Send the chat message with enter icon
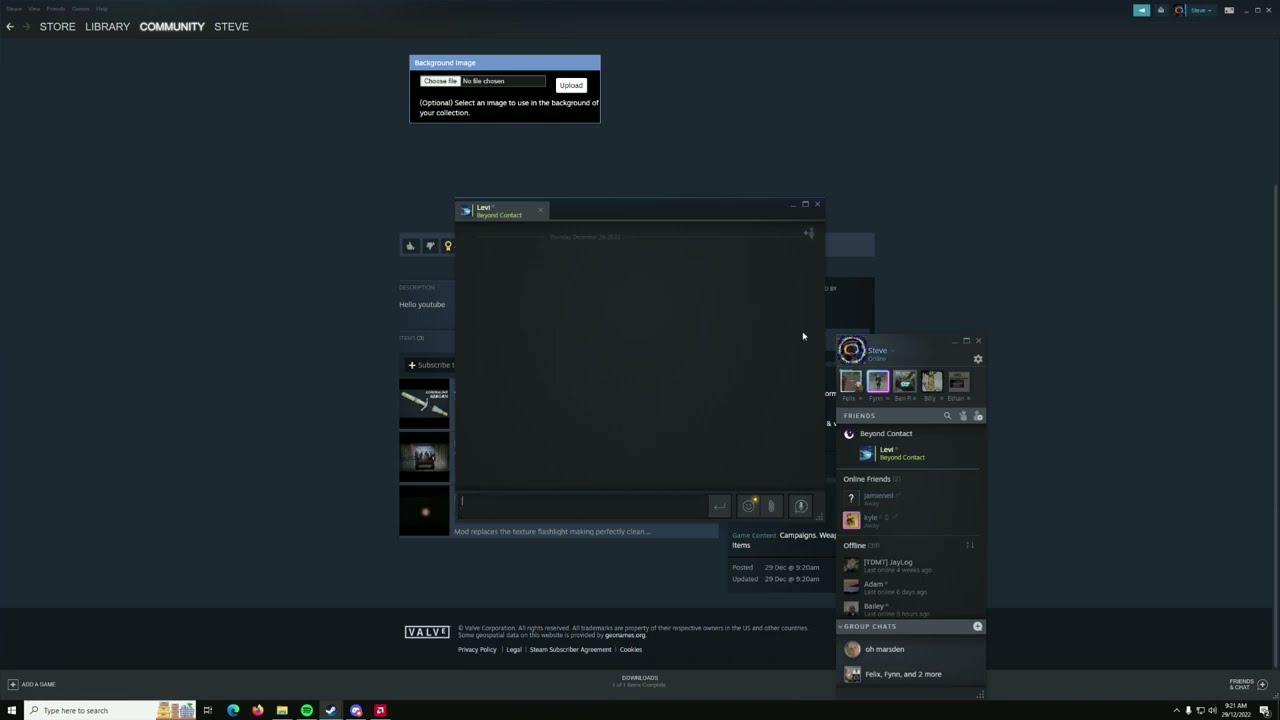The width and height of the screenshot is (1280, 720). point(719,506)
